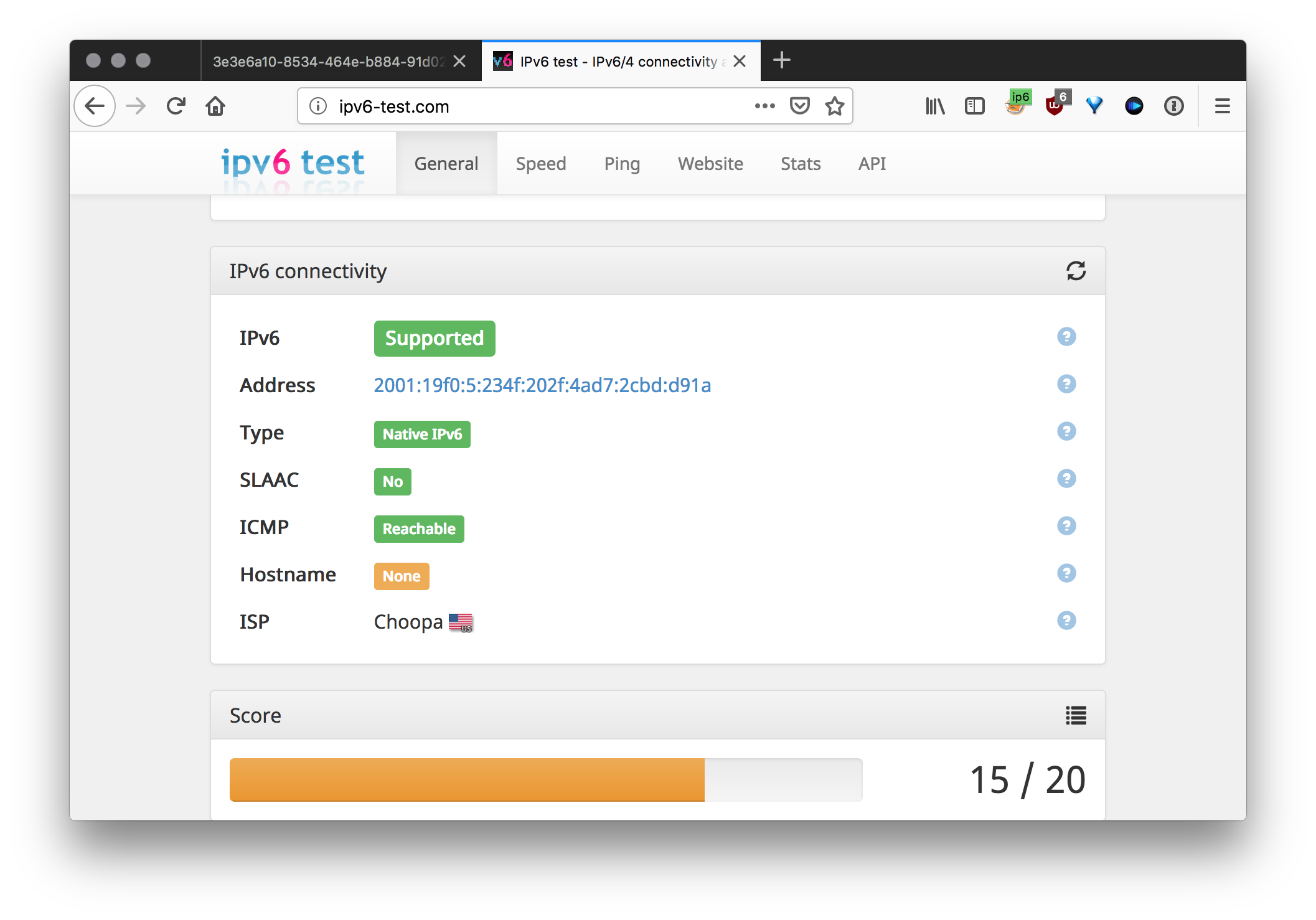The image size is (1316, 920).
Task: Open the Score details list icon
Action: pyautogui.click(x=1076, y=715)
